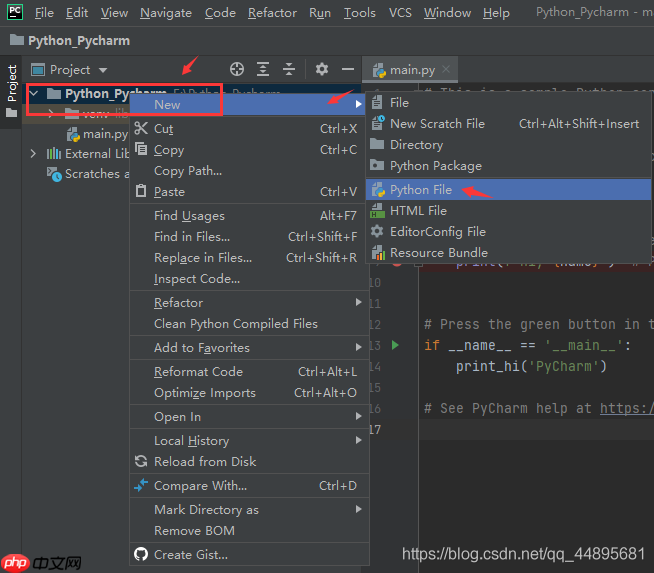The width and height of the screenshot is (654, 573).
Task: Open the Code menu
Action: [220, 13]
